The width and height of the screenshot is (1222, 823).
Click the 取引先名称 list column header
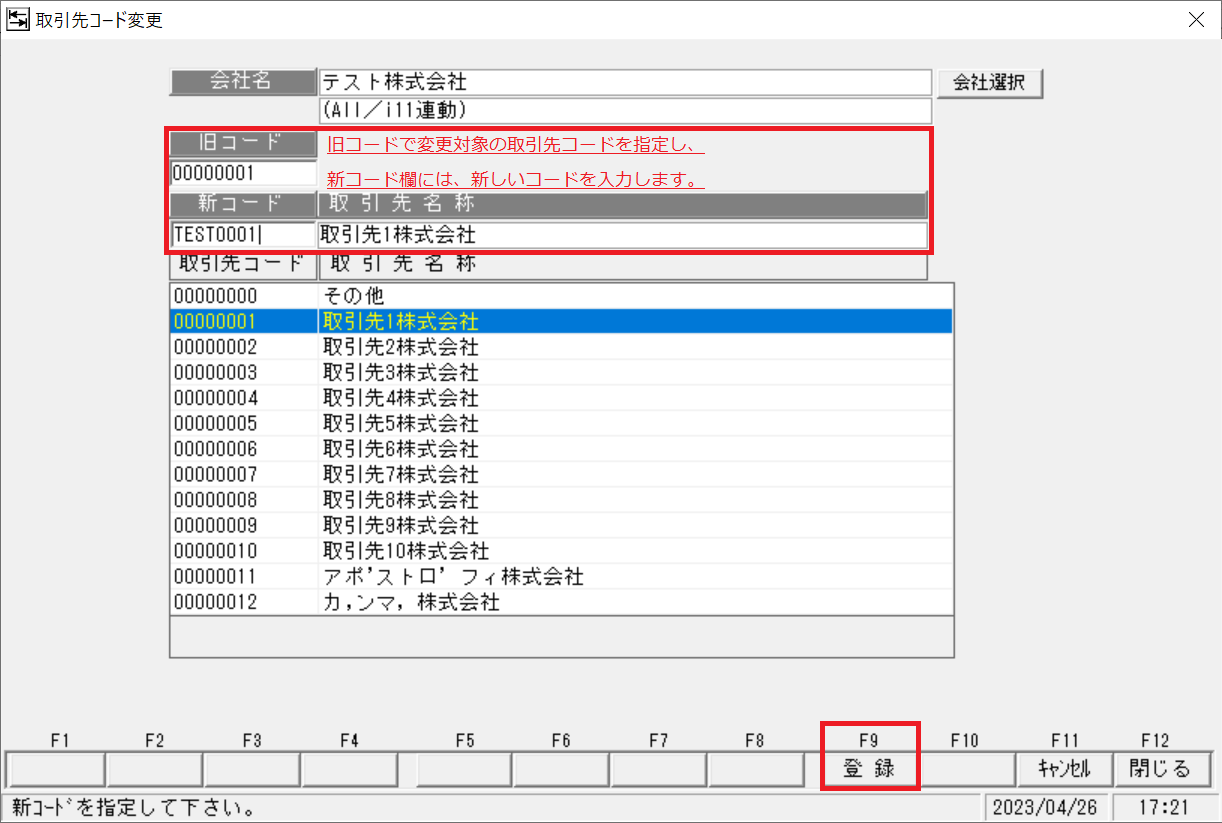pyautogui.click(x=623, y=266)
